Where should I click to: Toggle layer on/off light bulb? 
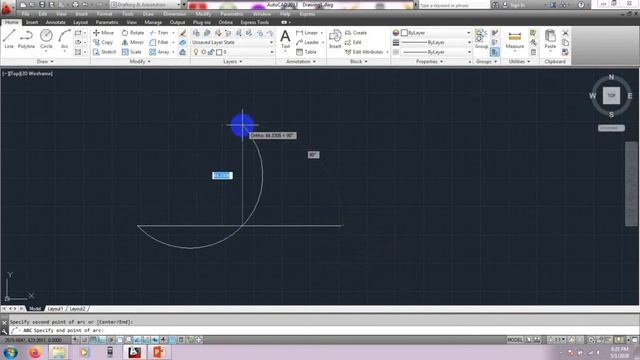click(x=196, y=52)
